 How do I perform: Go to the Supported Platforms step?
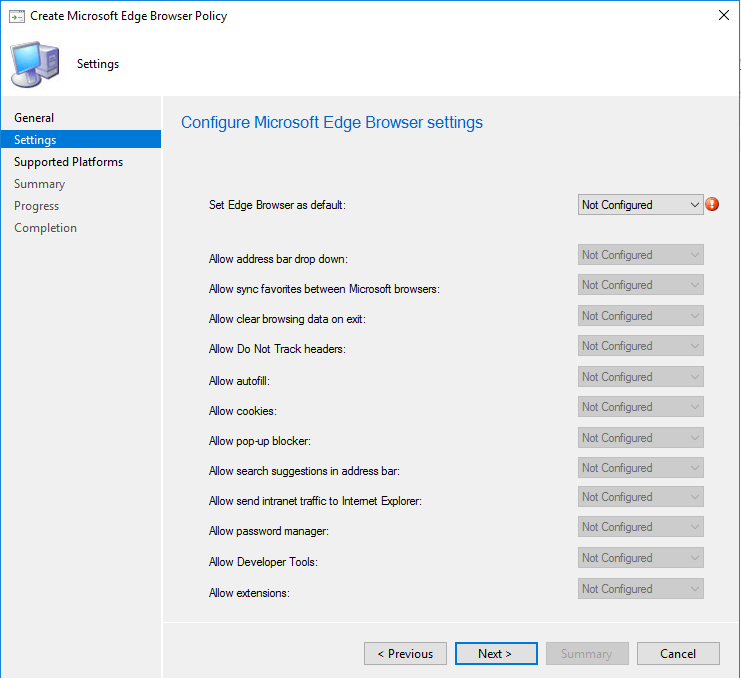(68, 162)
